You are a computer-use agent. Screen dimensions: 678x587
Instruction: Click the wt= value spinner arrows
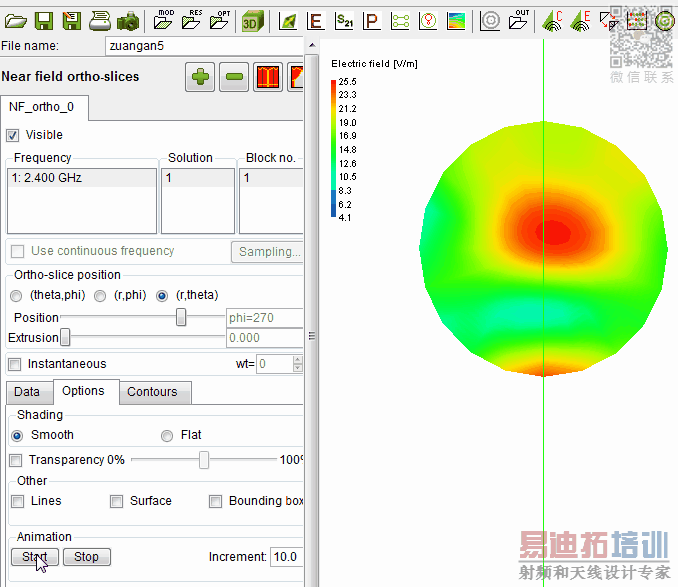coord(297,364)
